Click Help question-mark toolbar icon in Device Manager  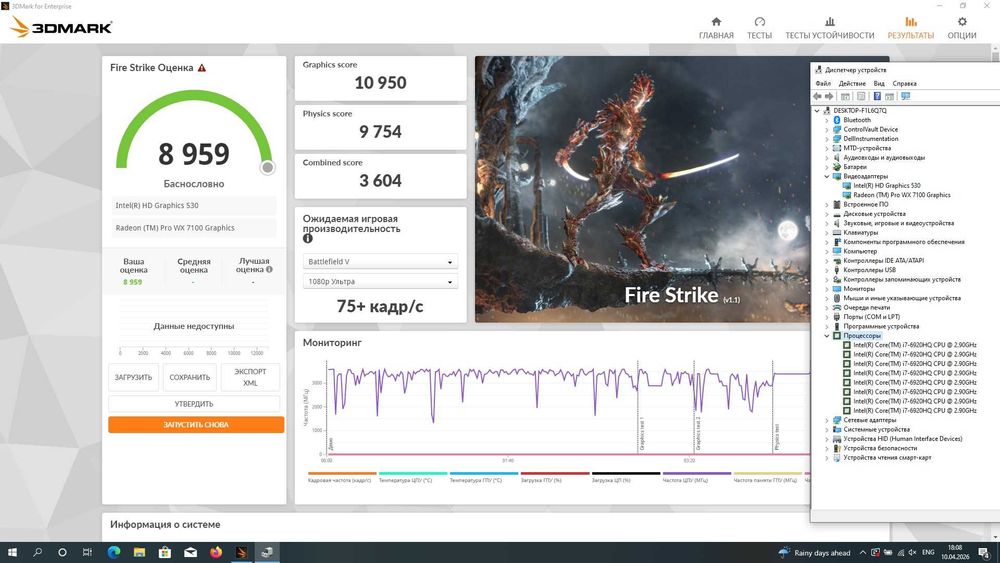(x=877, y=96)
